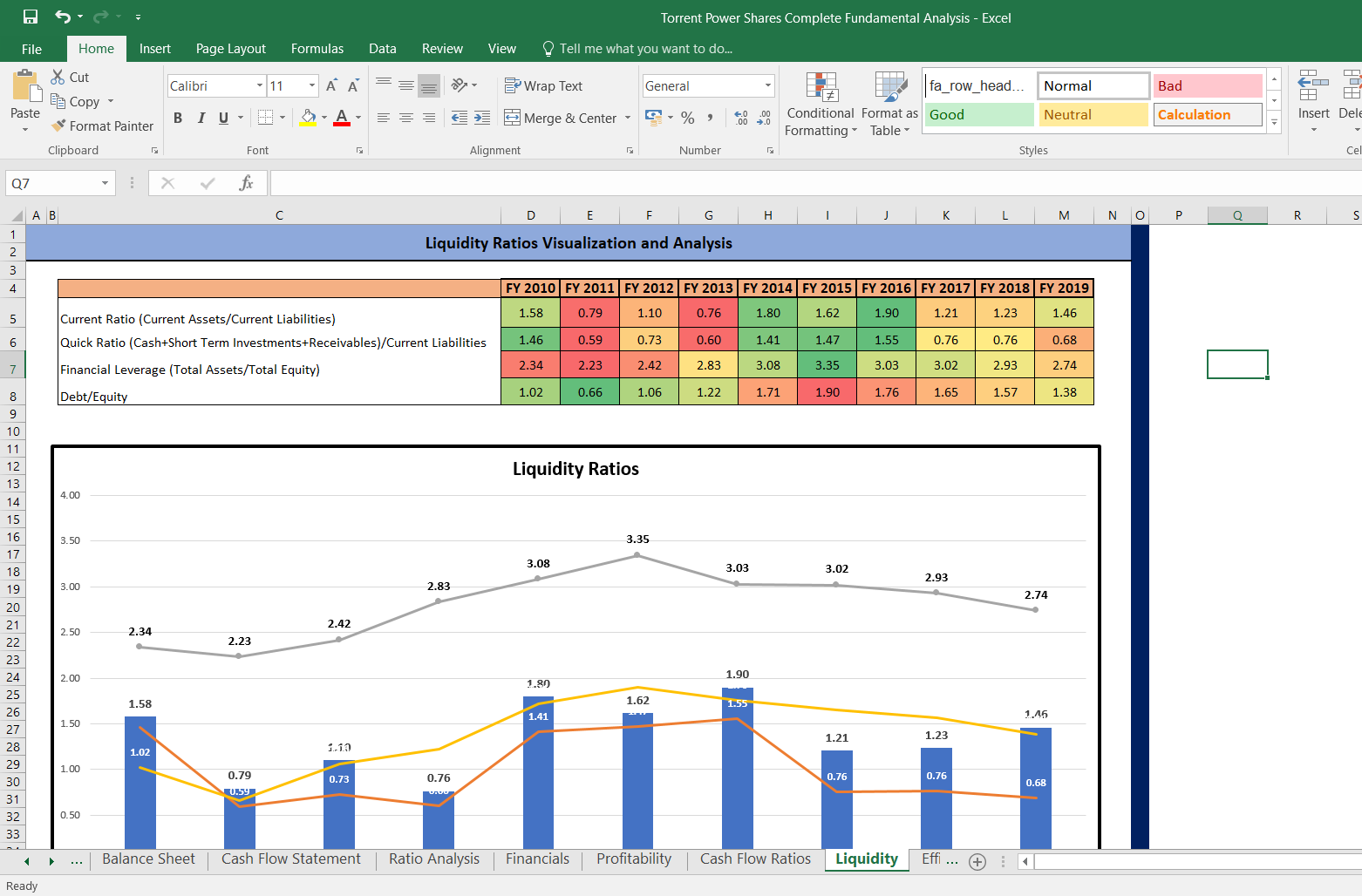Align cell text to the left
The image size is (1362, 896).
point(384,118)
